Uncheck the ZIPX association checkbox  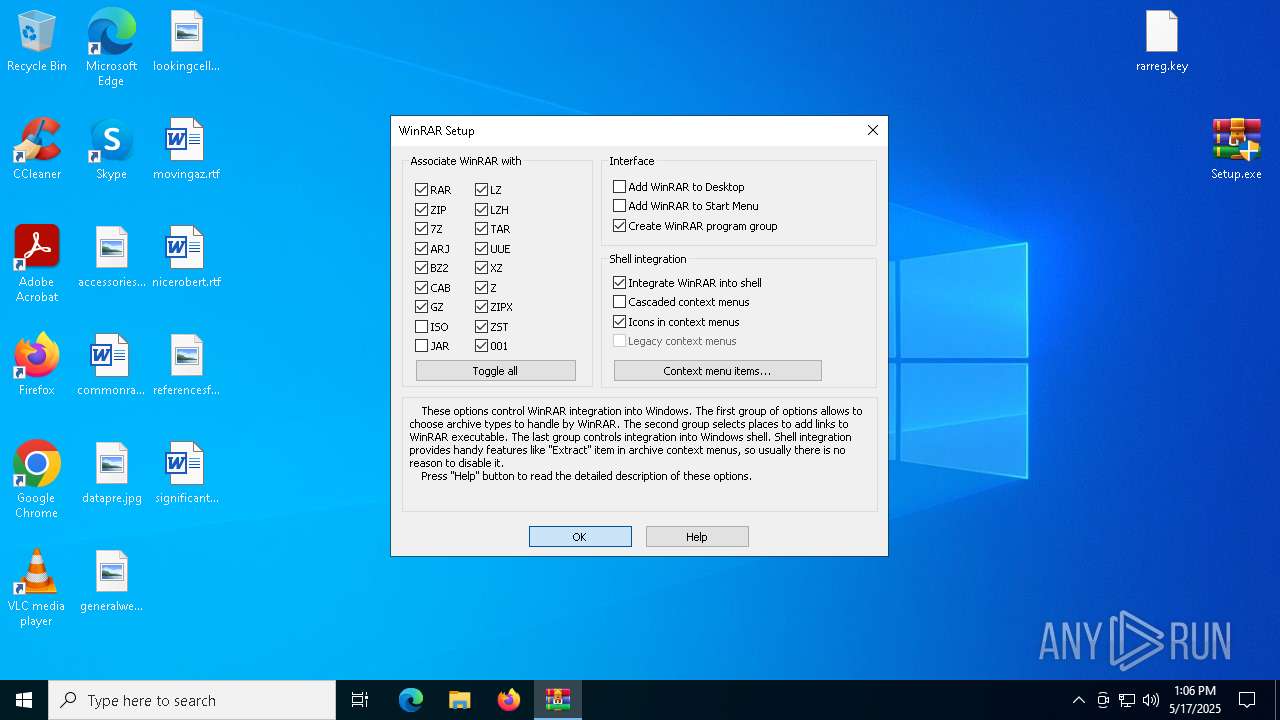[x=481, y=307]
